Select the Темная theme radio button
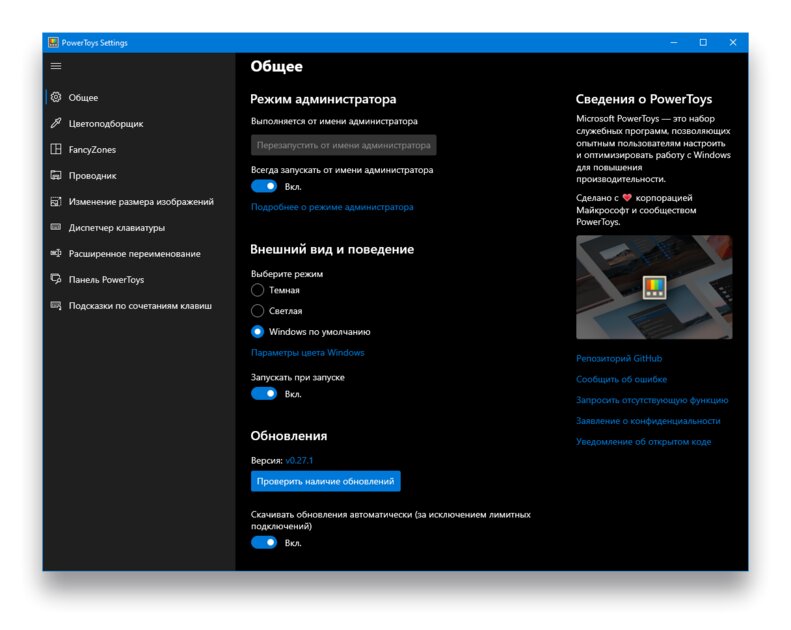This screenshot has height=630, width=791. (x=257, y=290)
